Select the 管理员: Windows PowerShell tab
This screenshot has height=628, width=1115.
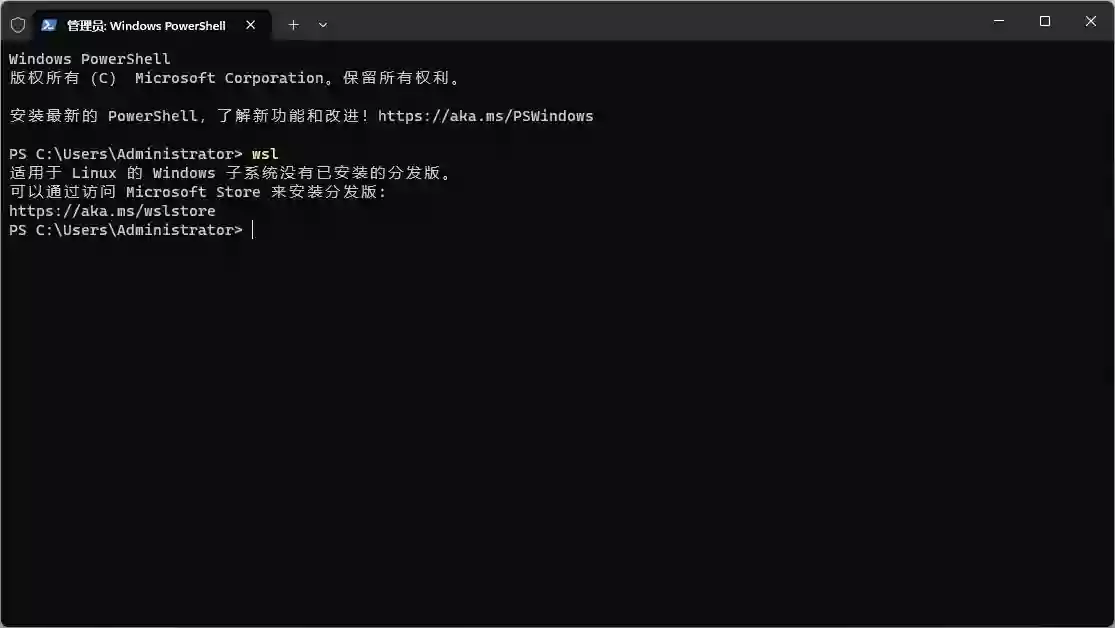146,25
